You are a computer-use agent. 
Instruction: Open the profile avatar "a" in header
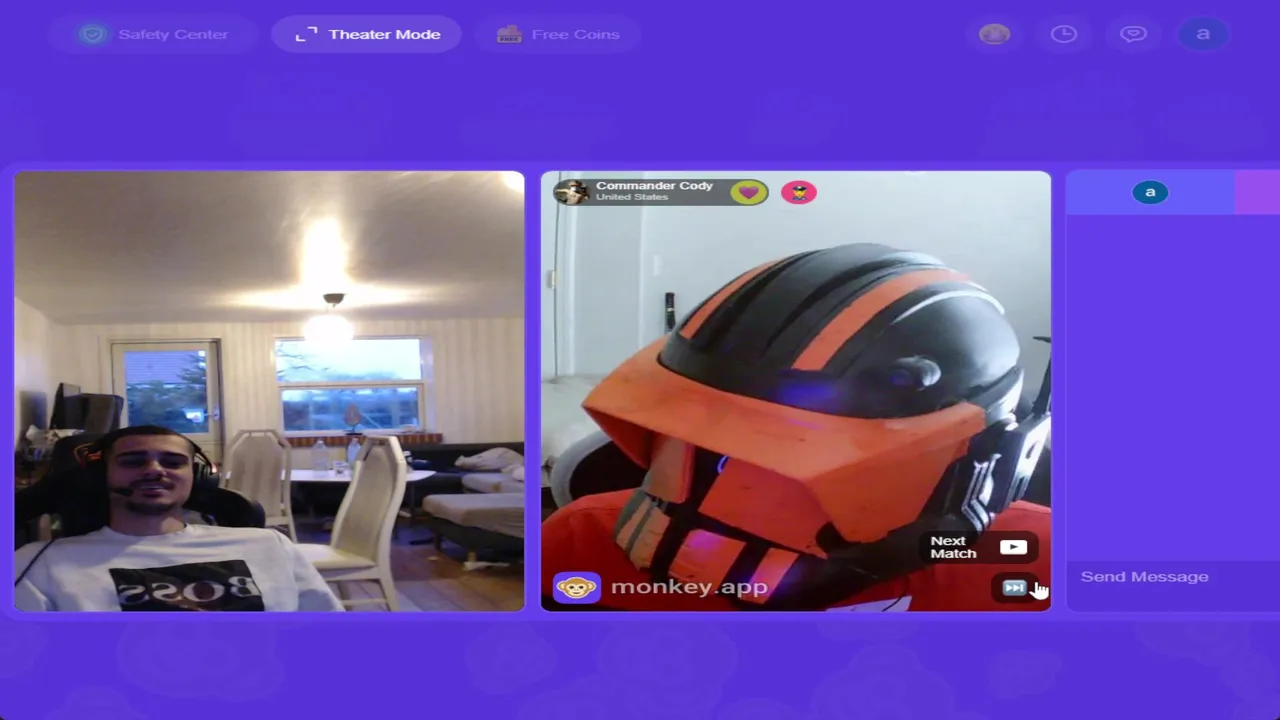[x=1203, y=34]
